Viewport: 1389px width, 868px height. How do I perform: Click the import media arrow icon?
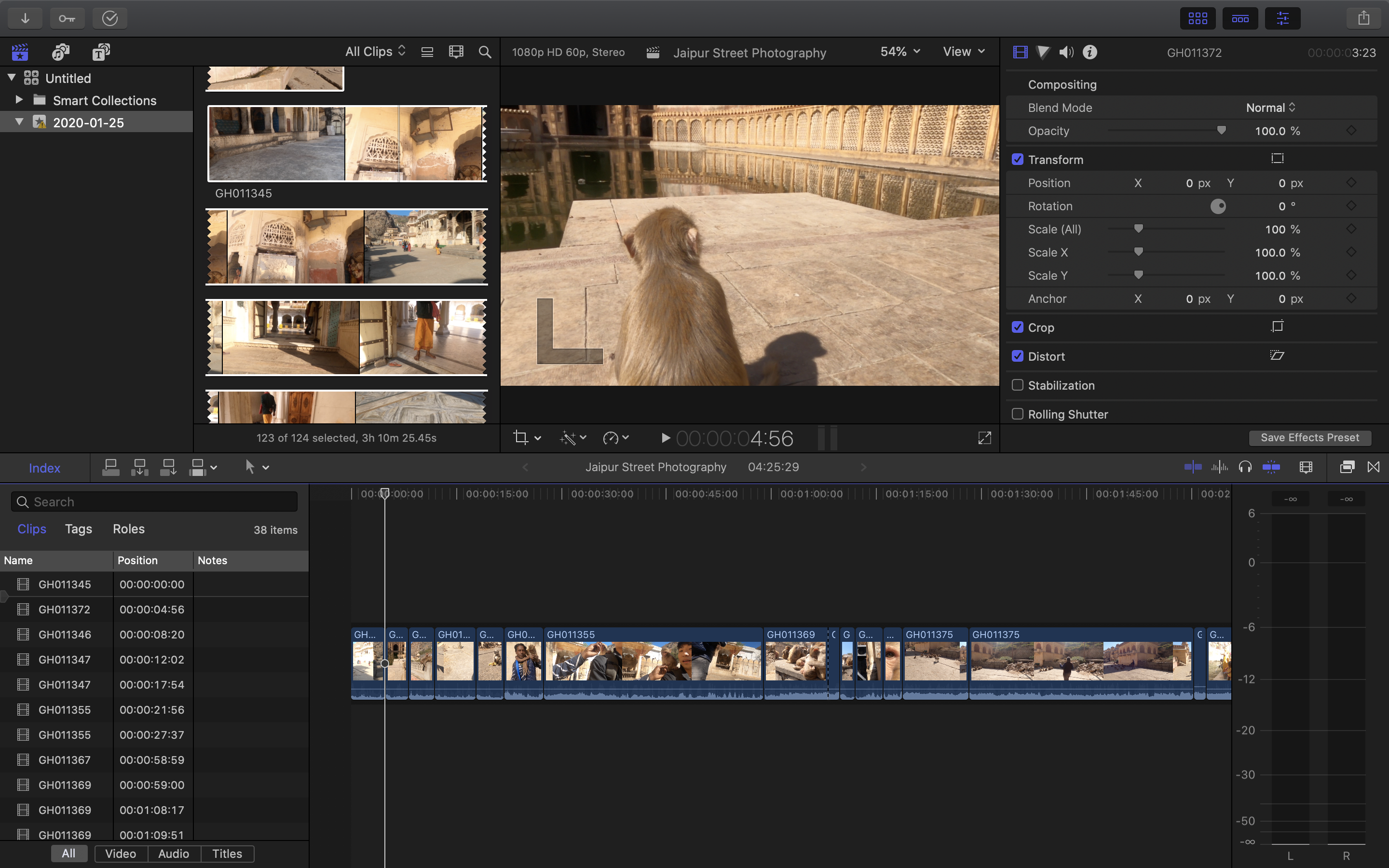(x=25, y=18)
